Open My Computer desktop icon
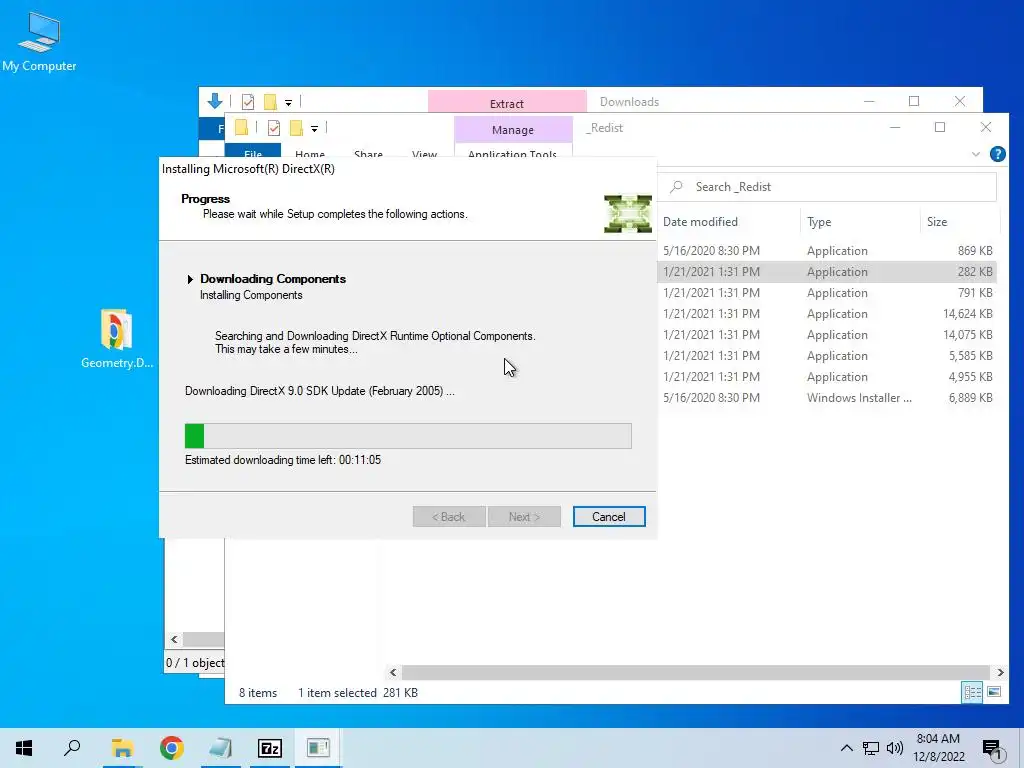The image size is (1024, 768). coord(39,41)
